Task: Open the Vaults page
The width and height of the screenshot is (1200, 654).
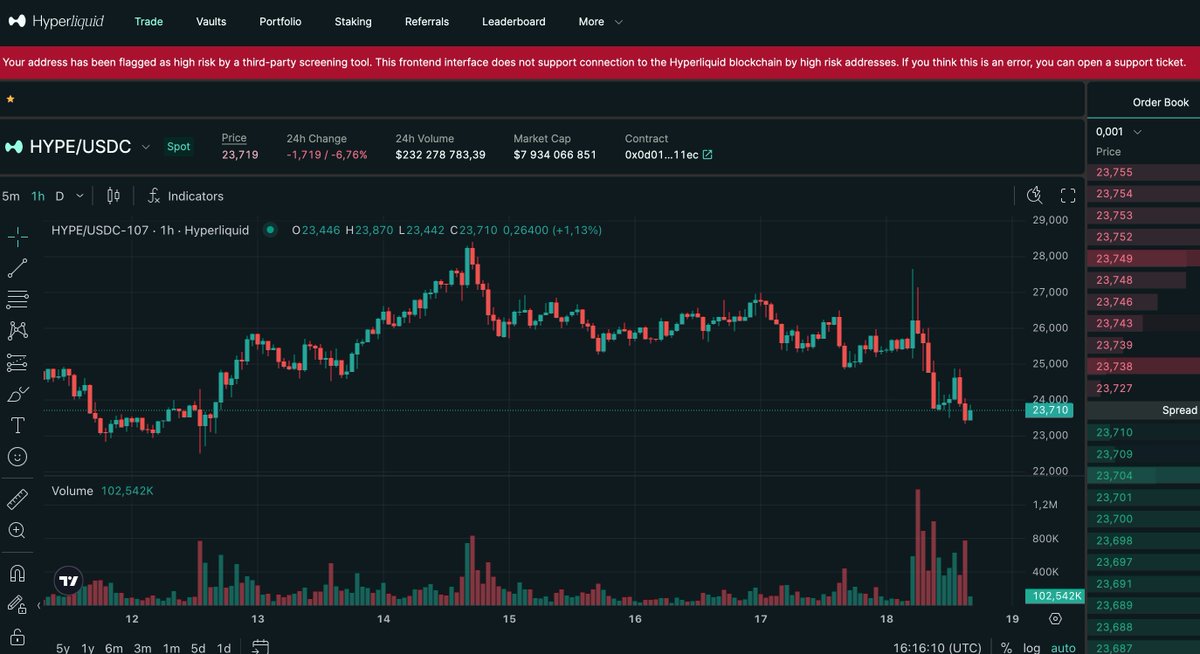Action: pyautogui.click(x=211, y=21)
